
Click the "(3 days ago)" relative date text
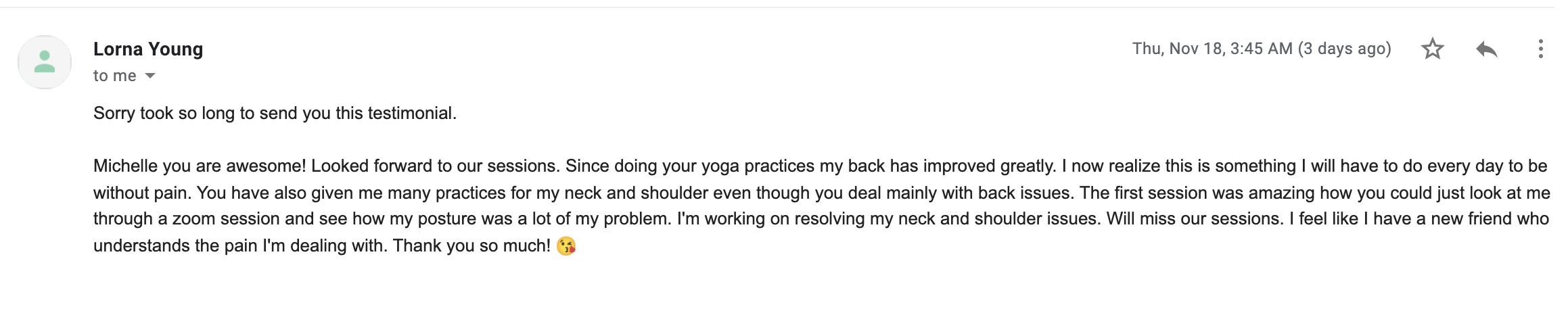coord(1345,49)
